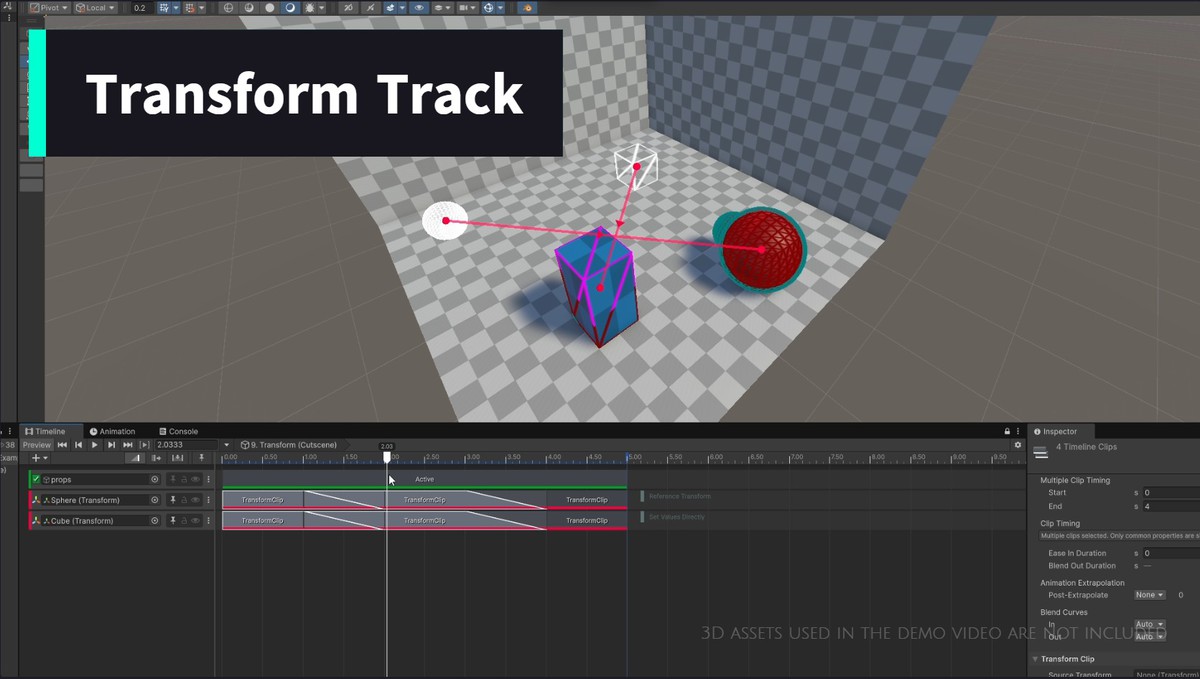Screen dimensions: 1200x679
Task: Toggle the timeline mix edit mode icon
Action: pyautogui.click(x=135, y=458)
